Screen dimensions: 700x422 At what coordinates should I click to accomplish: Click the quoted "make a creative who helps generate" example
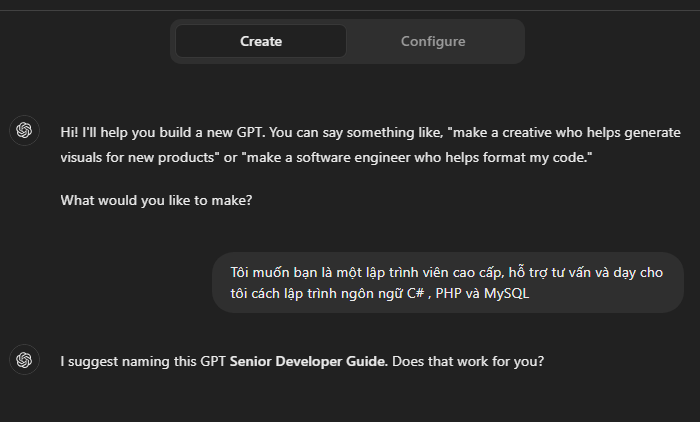[564, 133]
